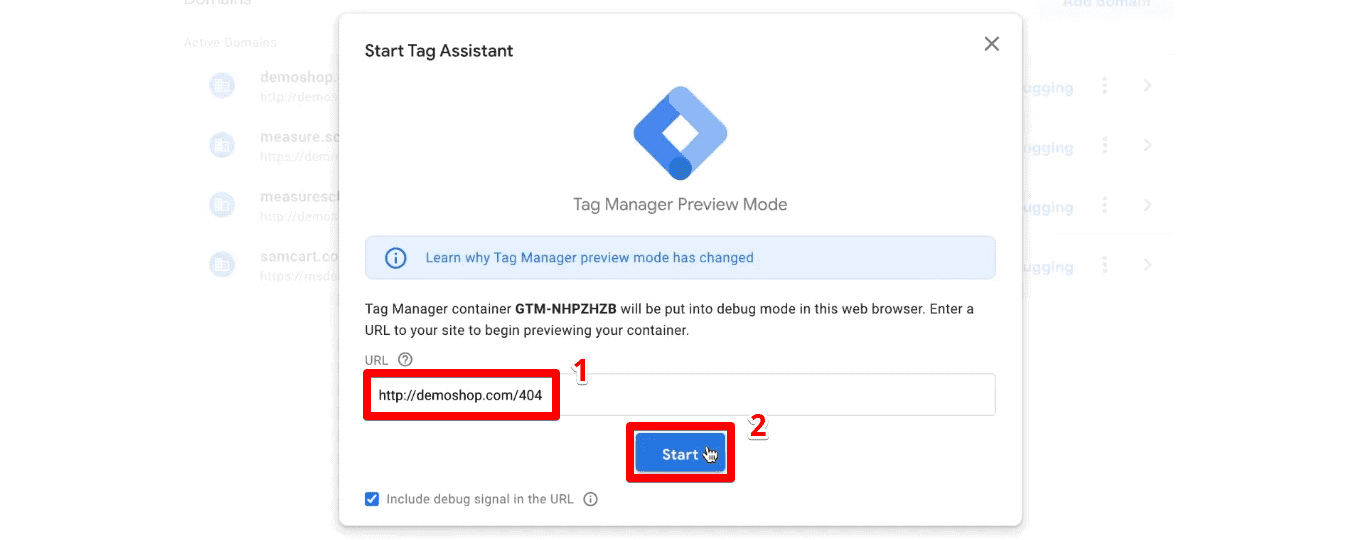
Task: Click the demoshop domain icon
Action: pos(221,86)
